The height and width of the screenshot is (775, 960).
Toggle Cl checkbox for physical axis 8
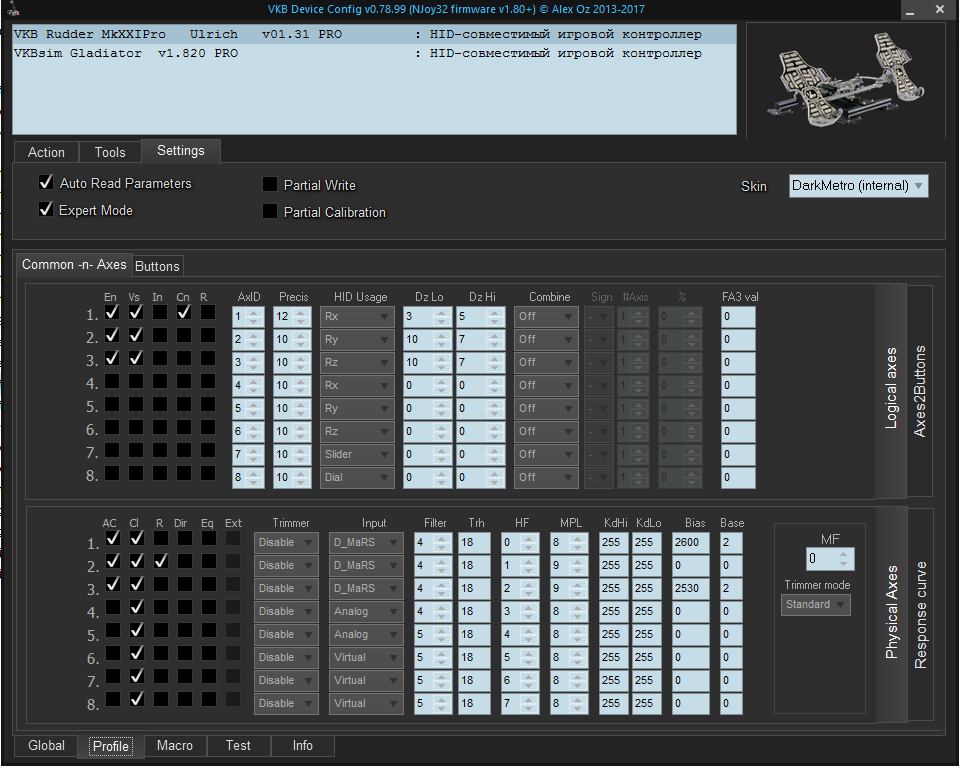point(137,698)
